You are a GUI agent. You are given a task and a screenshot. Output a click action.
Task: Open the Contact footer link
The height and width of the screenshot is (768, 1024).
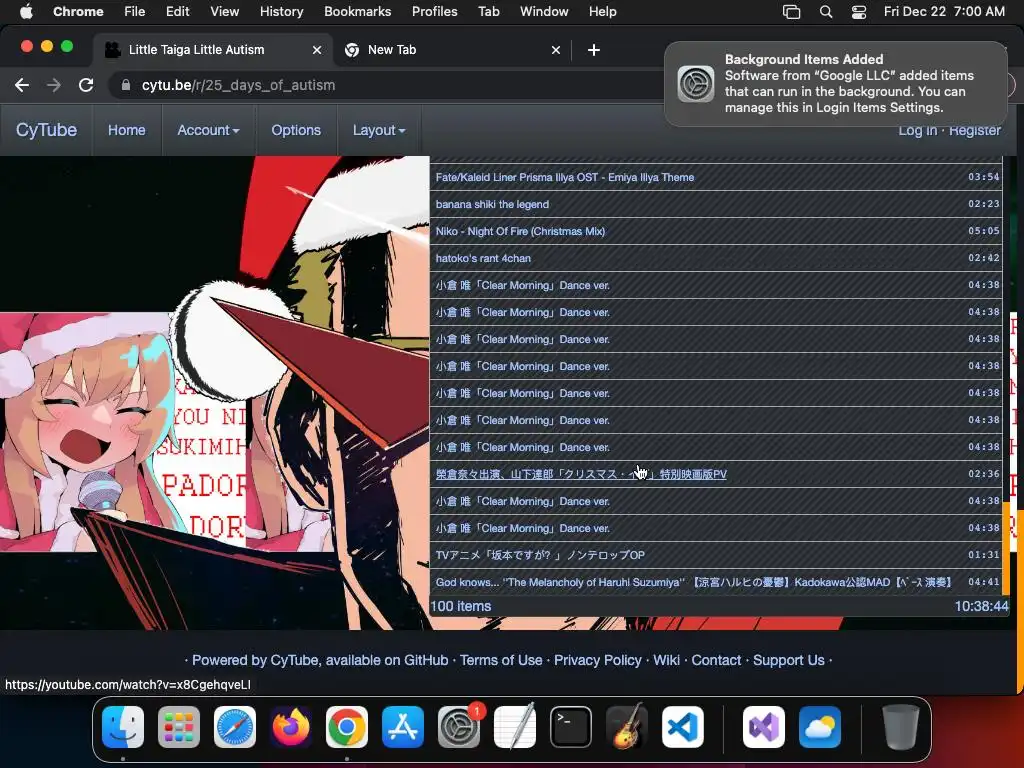(x=716, y=660)
